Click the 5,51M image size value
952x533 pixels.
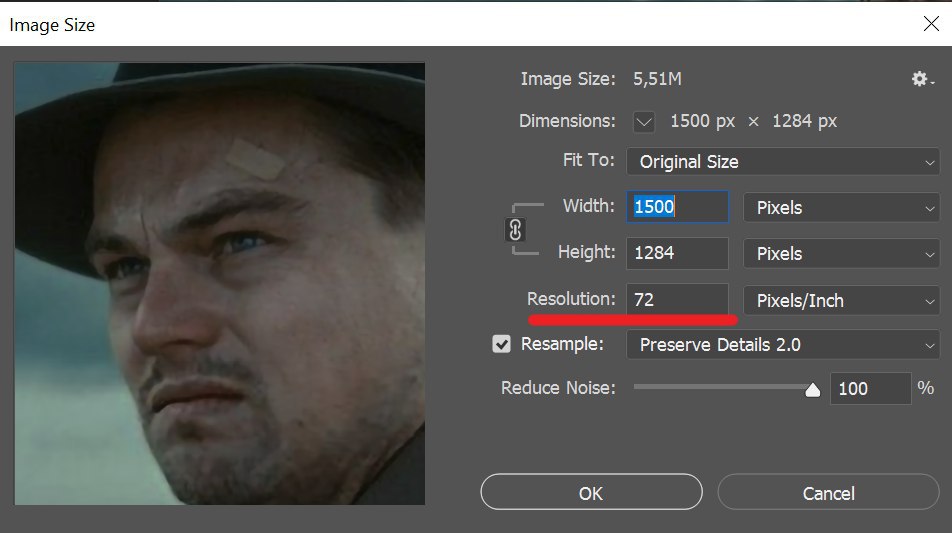tap(658, 80)
